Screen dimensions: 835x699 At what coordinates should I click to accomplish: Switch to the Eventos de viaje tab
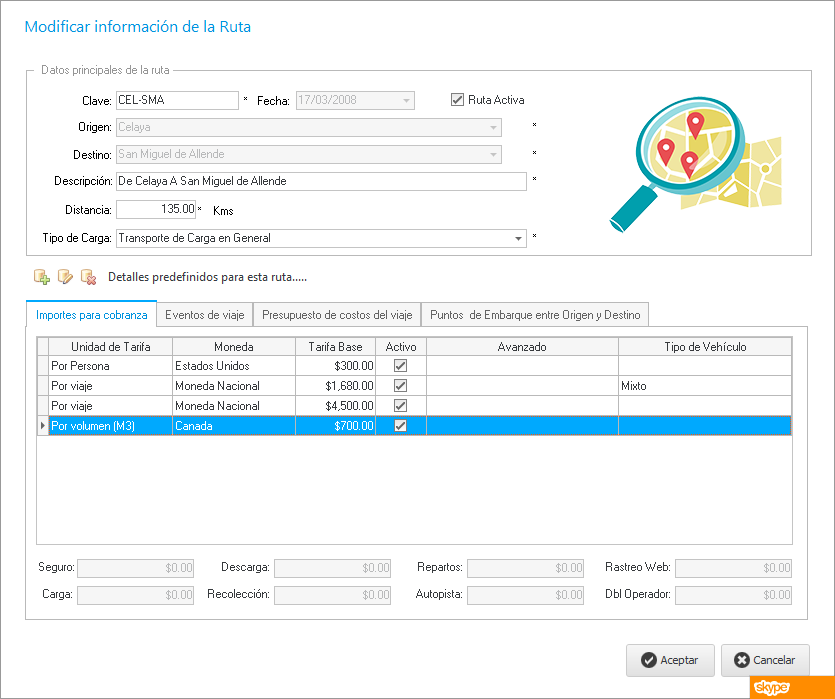tap(204, 315)
